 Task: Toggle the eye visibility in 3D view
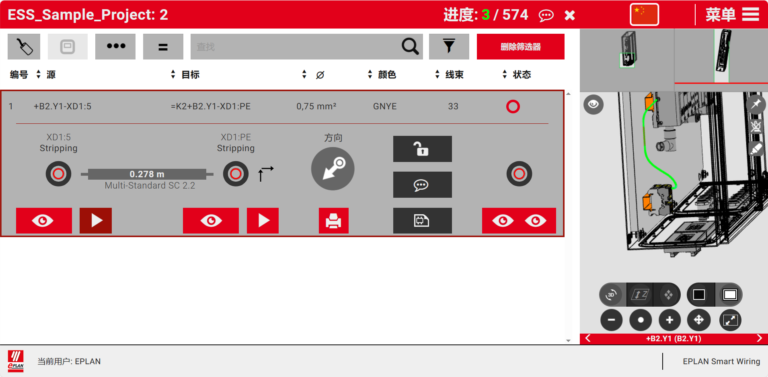pyautogui.click(x=594, y=104)
